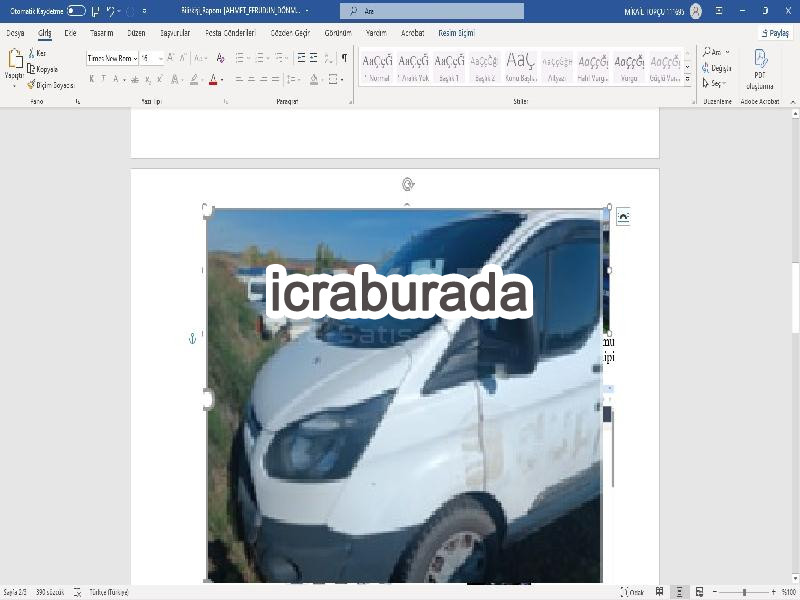Center align the paragraph

point(251,79)
